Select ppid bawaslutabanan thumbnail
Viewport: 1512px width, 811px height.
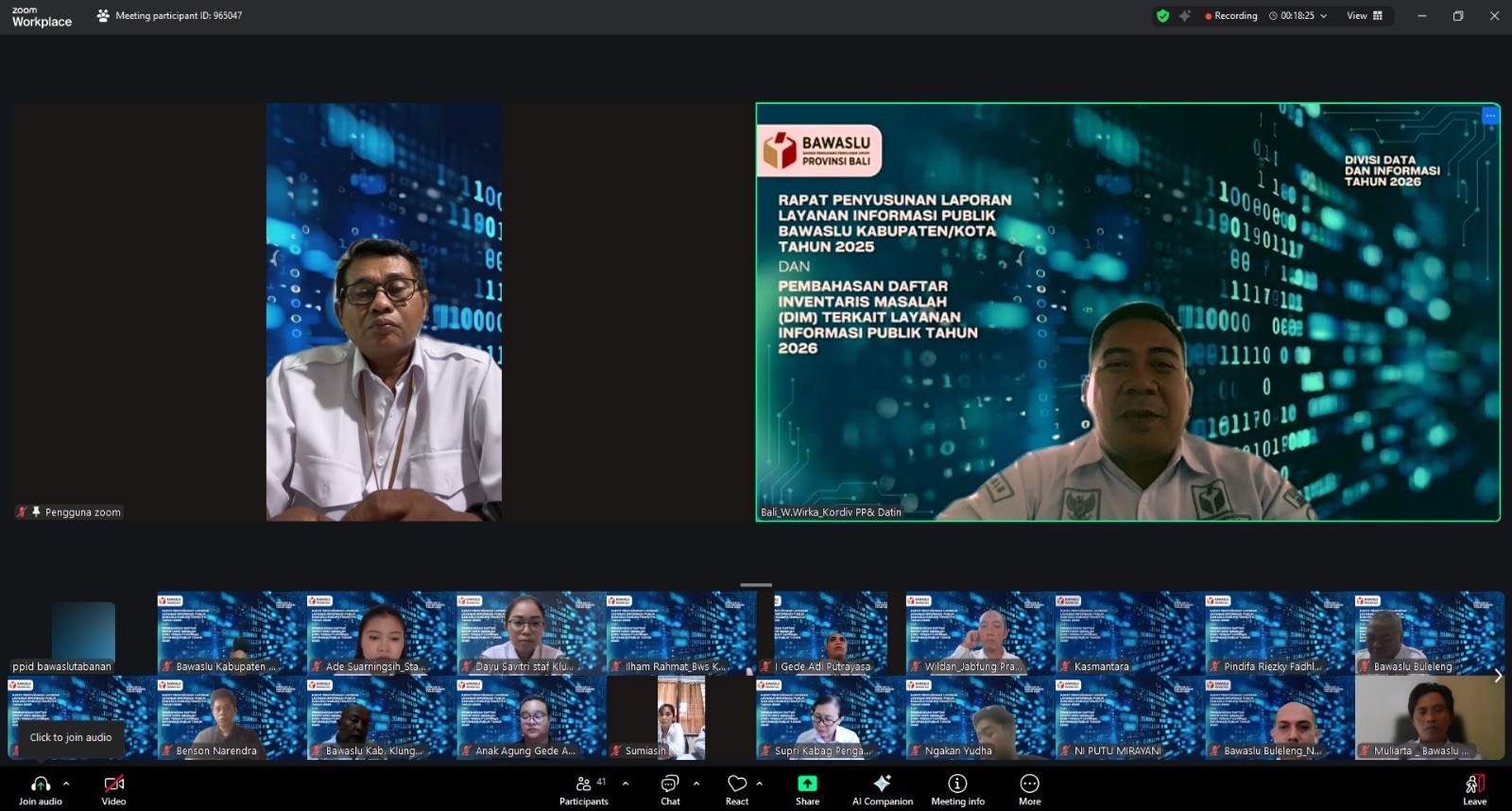[83, 633]
